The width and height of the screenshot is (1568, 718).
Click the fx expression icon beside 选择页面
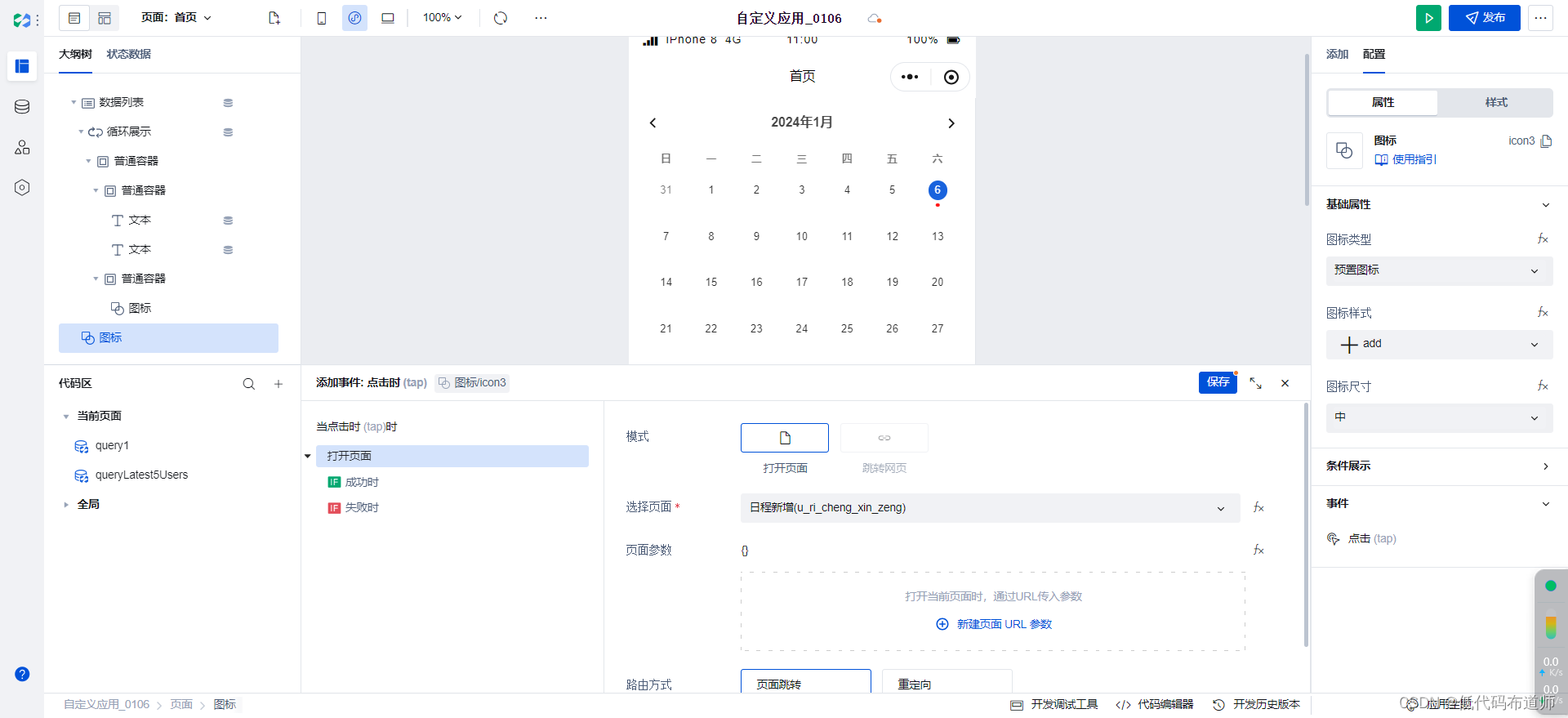1258,508
